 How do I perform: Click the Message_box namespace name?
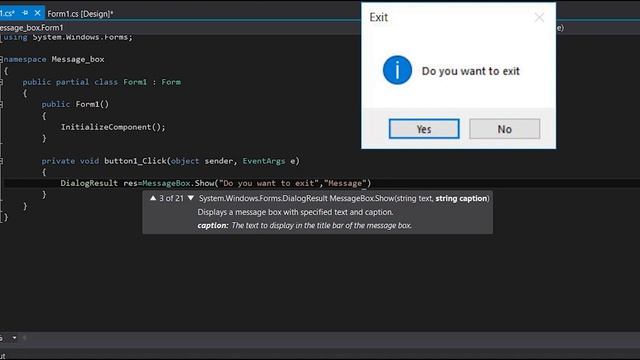coord(78,60)
